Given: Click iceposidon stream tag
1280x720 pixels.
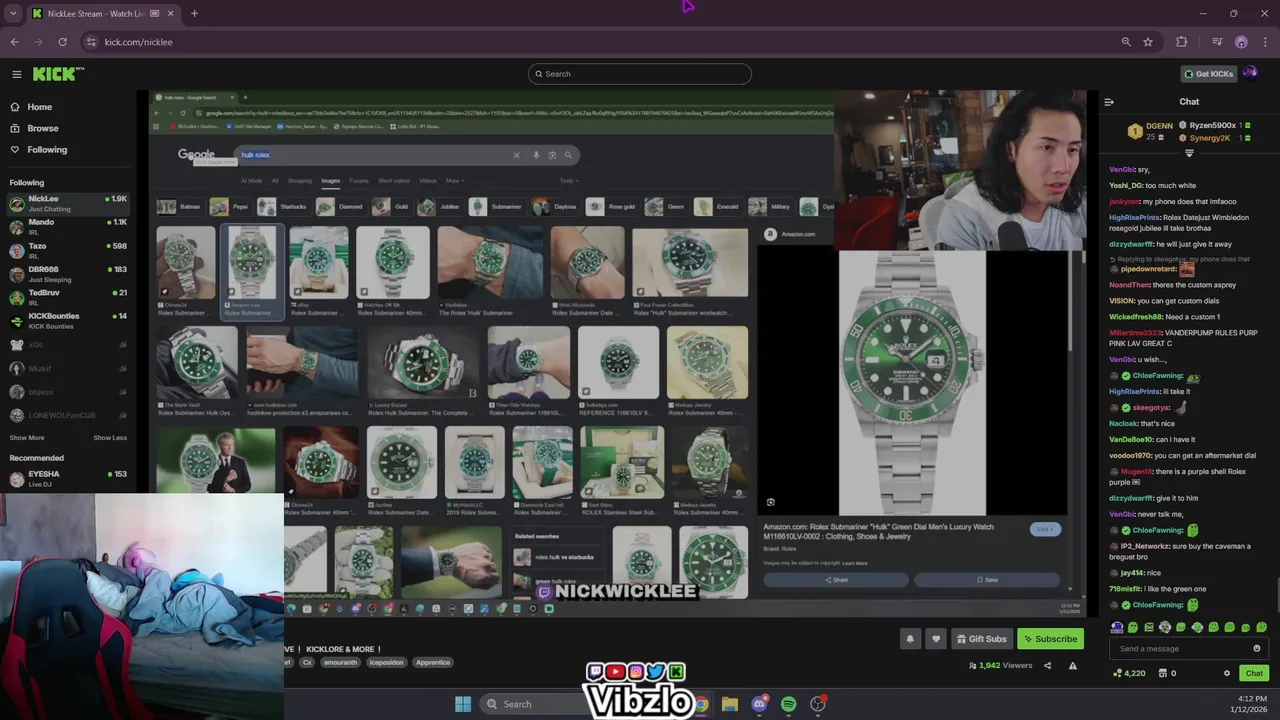Looking at the screenshot, I should [386, 662].
